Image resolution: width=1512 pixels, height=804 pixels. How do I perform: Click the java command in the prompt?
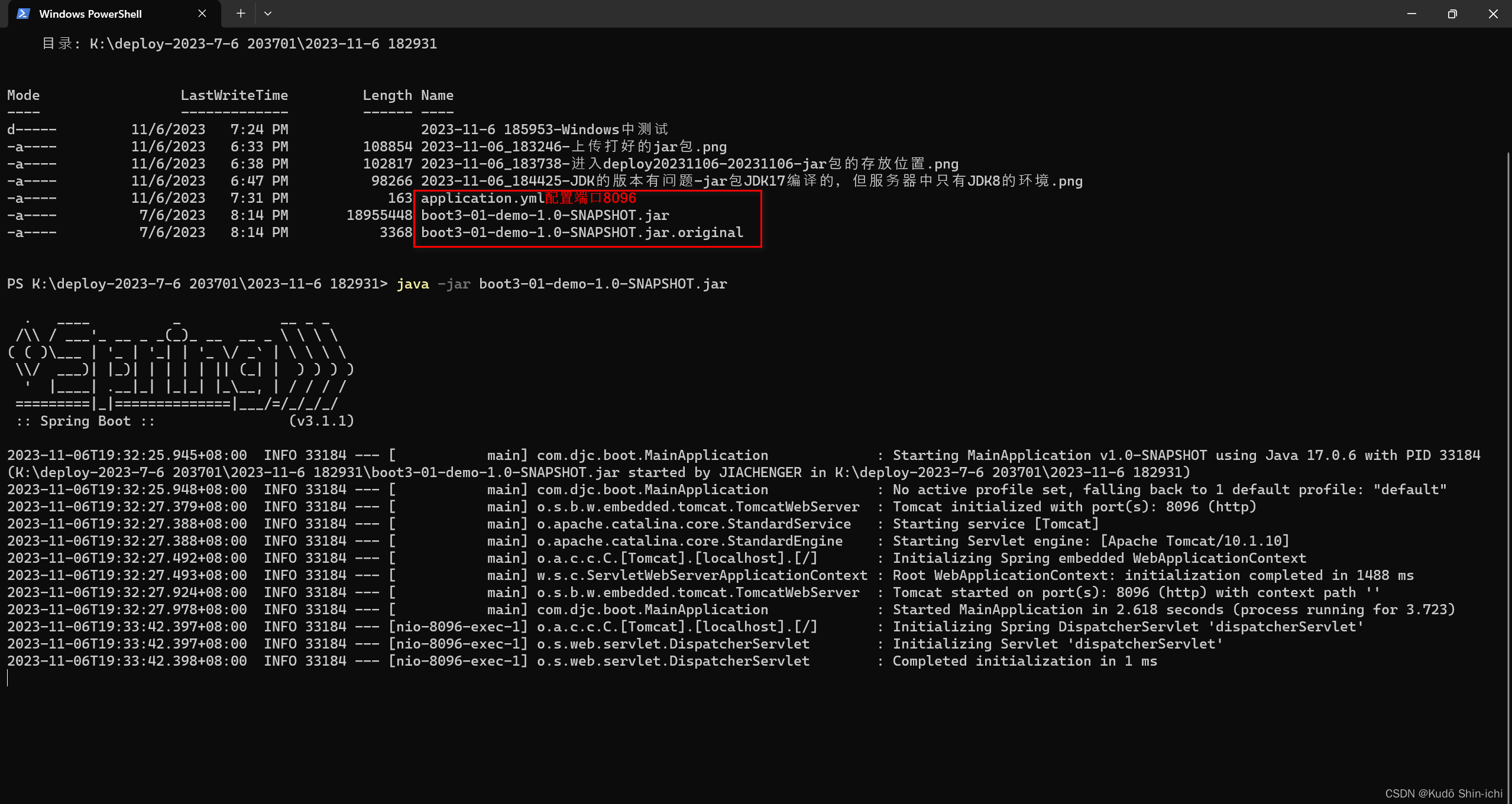pyautogui.click(x=413, y=284)
